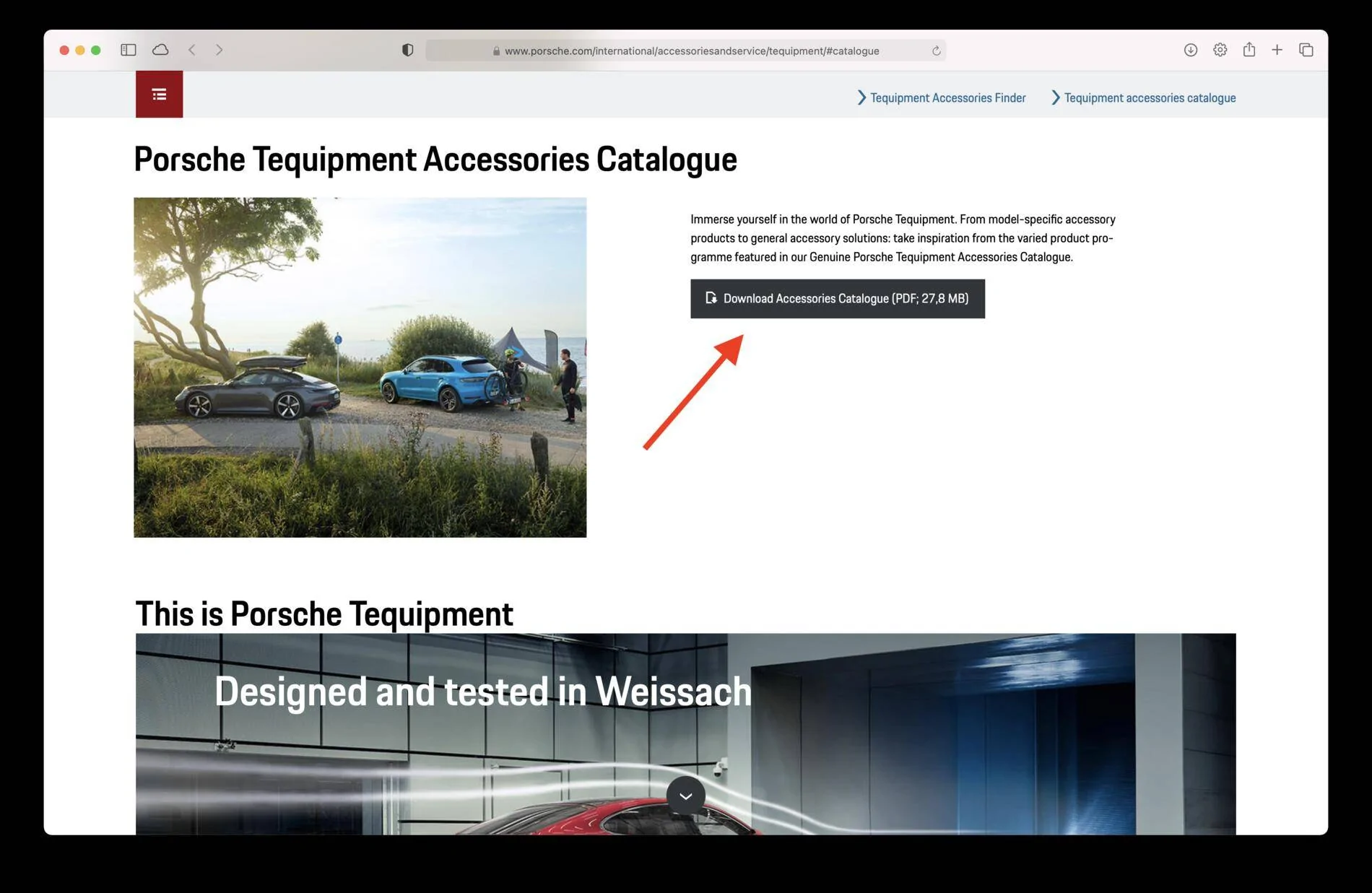1372x893 pixels.
Task: Open the red hamburger navigation menu
Action: pyautogui.click(x=159, y=94)
